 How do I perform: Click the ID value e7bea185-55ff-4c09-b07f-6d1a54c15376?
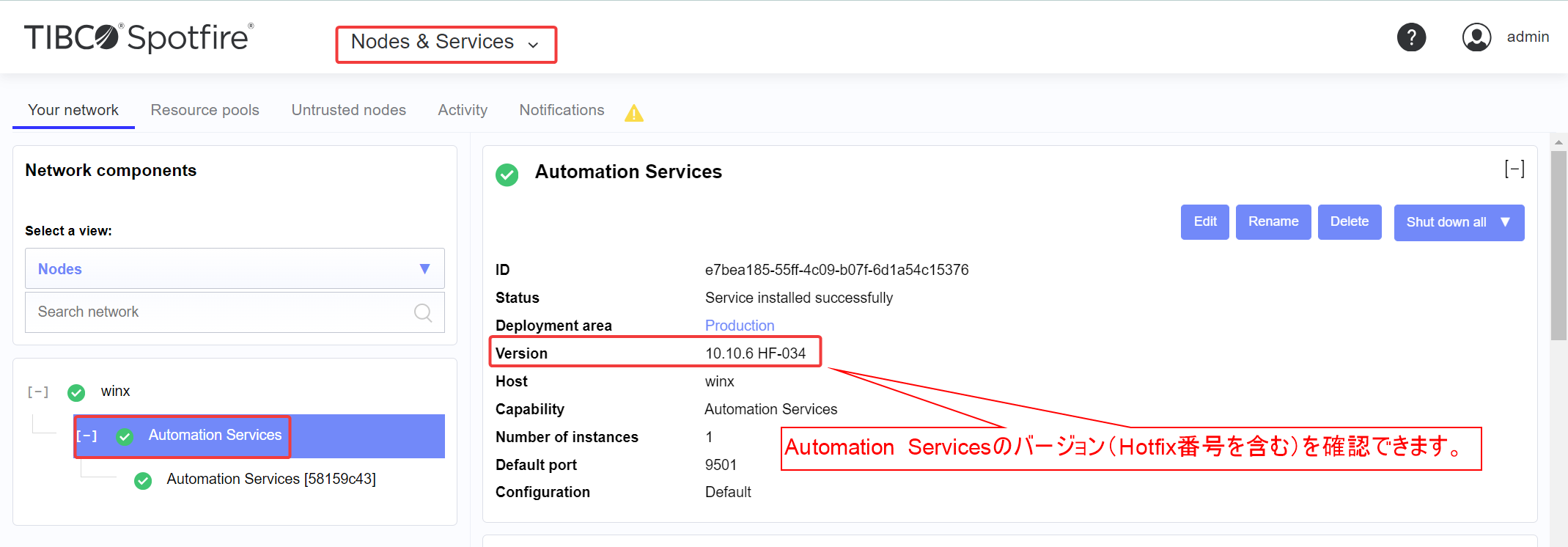pyautogui.click(x=836, y=270)
